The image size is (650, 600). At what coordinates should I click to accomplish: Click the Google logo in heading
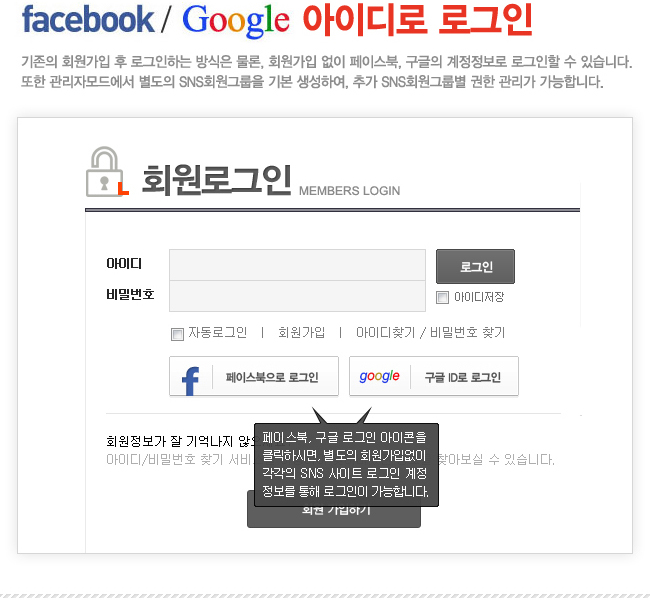point(235,21)
